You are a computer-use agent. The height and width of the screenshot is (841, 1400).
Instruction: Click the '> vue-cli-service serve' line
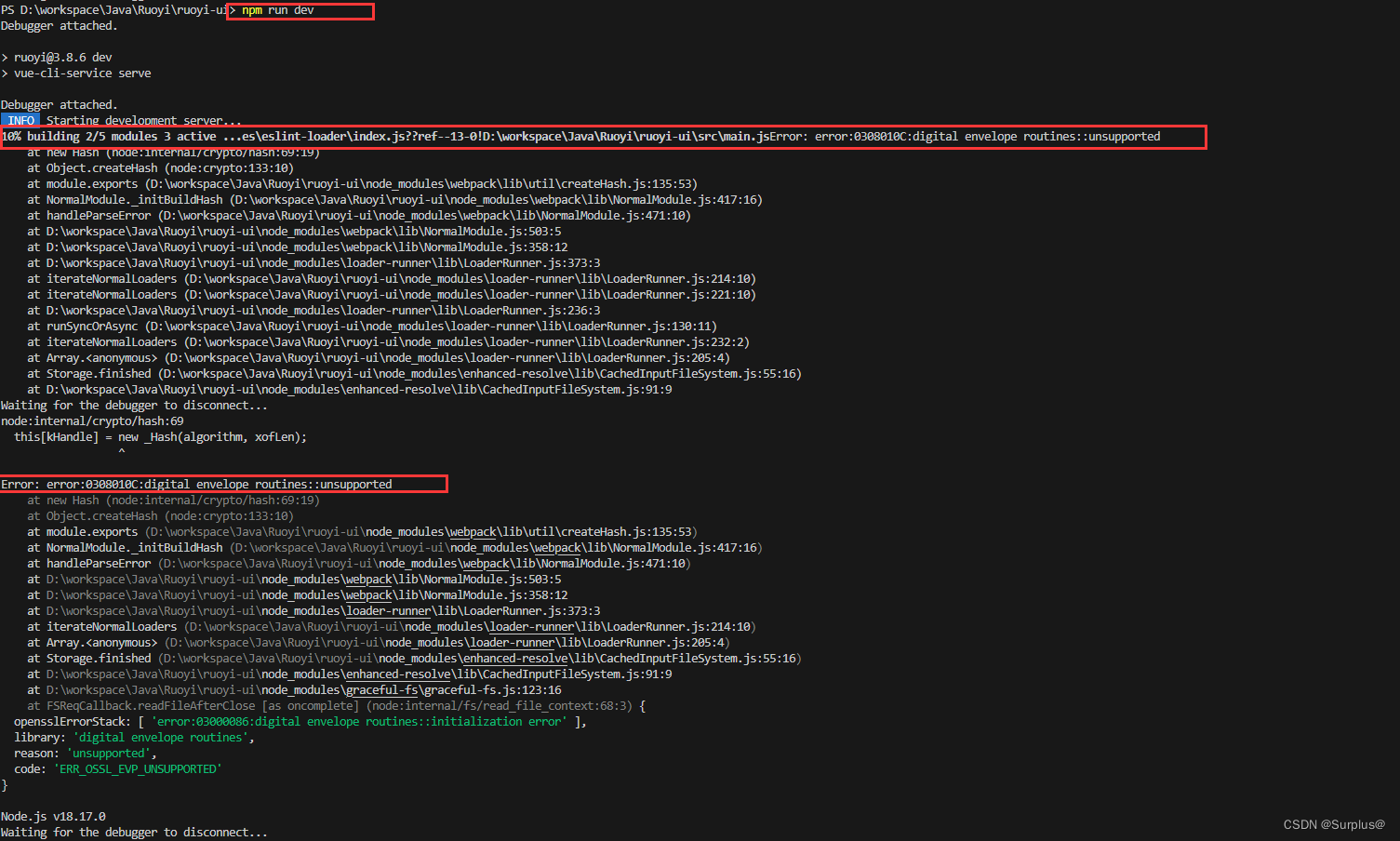[x=76, y=73]
